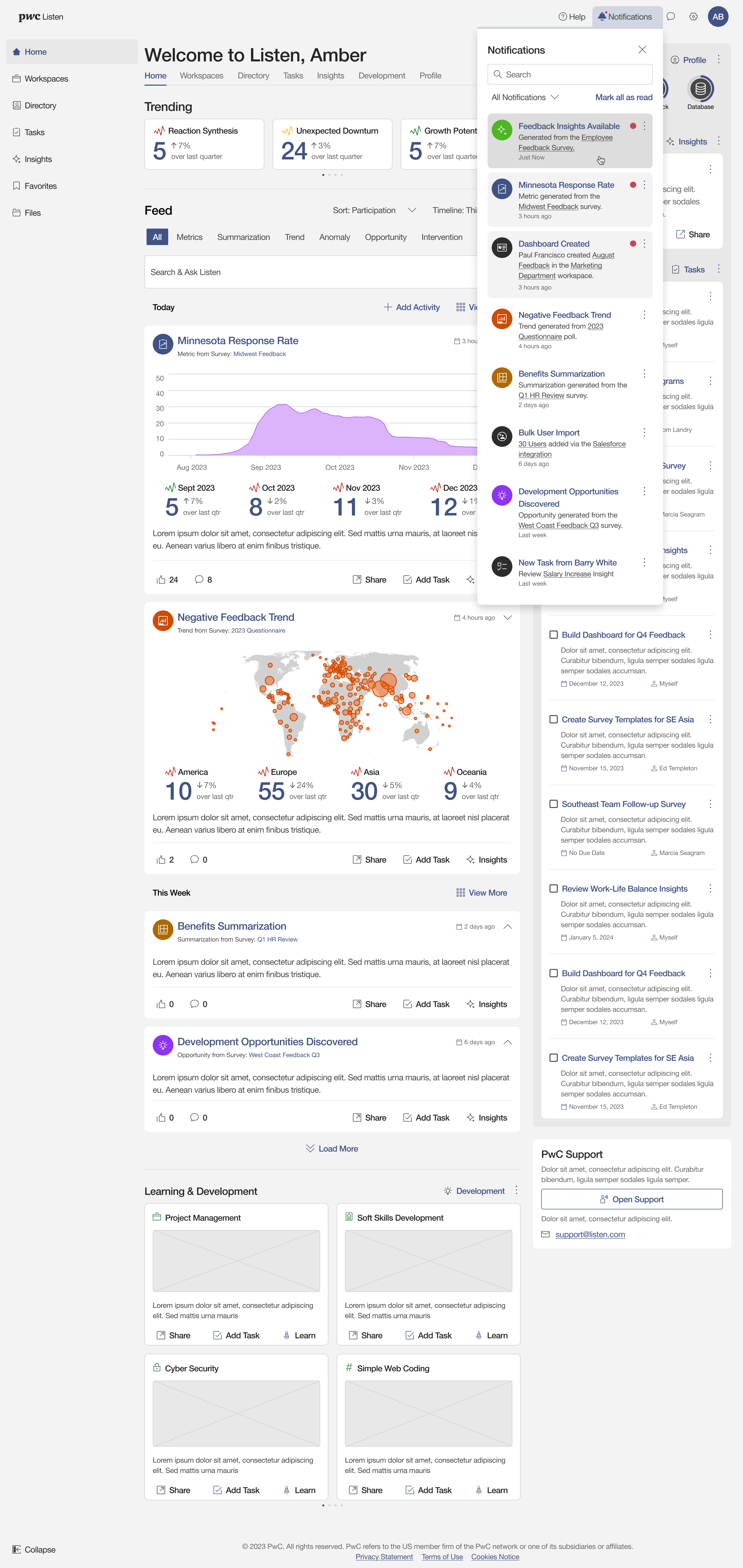Expand Development Opportunities Discovered card chevron
The width and height of the screenshot is (743, 1568).
pos(507,1042)
